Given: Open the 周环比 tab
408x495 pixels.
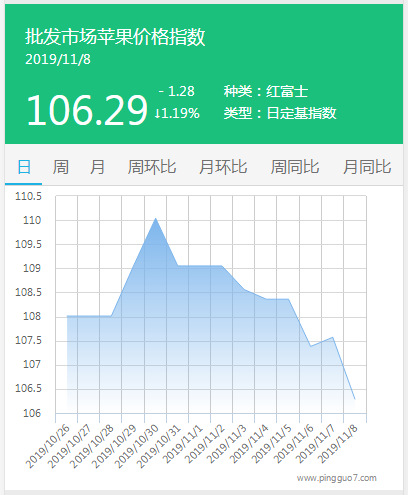Looking at the screenshot, I should tap(152, 167).
